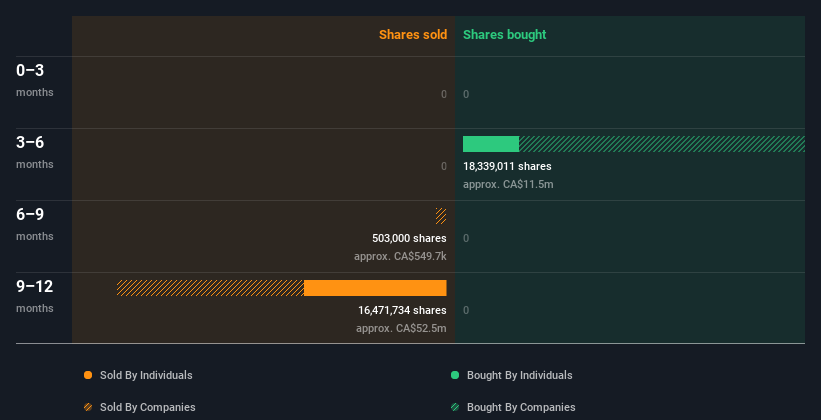Click the orange Sold By Individuals legend dot

[88, 375]
